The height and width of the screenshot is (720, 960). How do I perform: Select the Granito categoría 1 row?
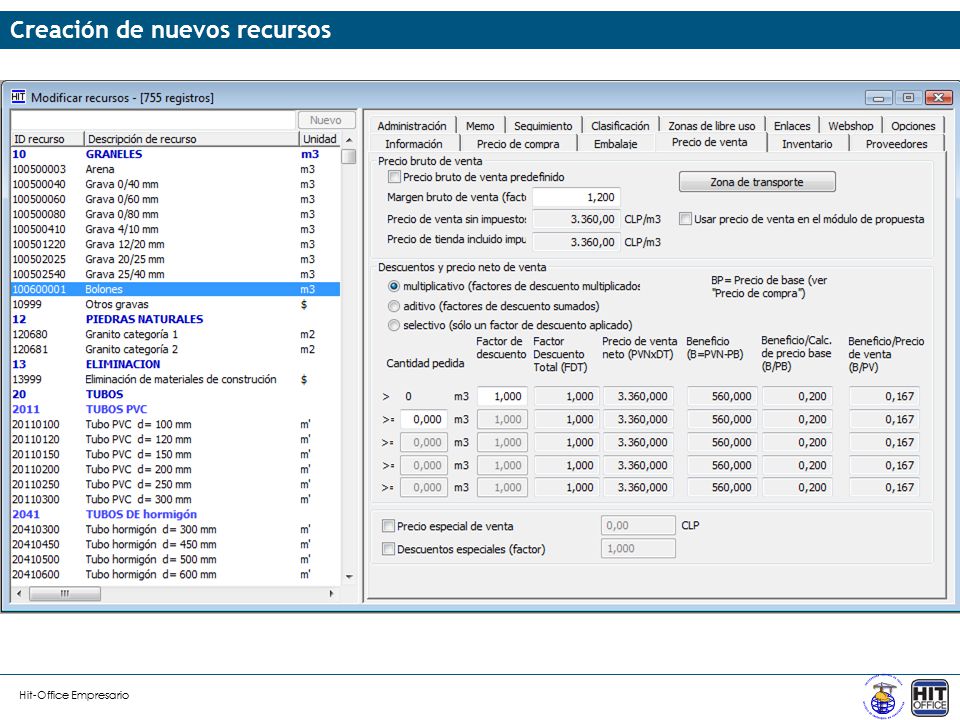tap(176, 334)
